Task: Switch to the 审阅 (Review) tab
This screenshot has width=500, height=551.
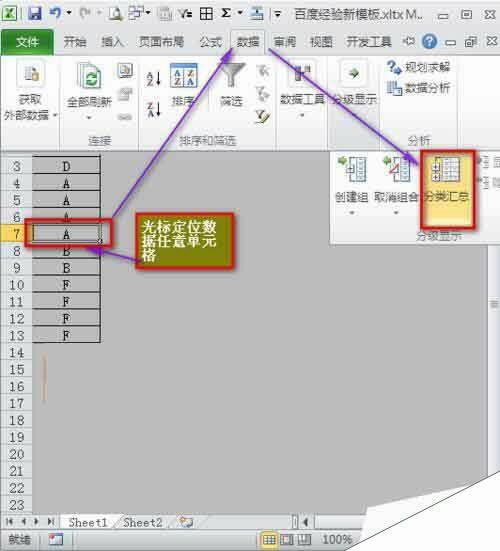Action: click(x=285, y=42)
